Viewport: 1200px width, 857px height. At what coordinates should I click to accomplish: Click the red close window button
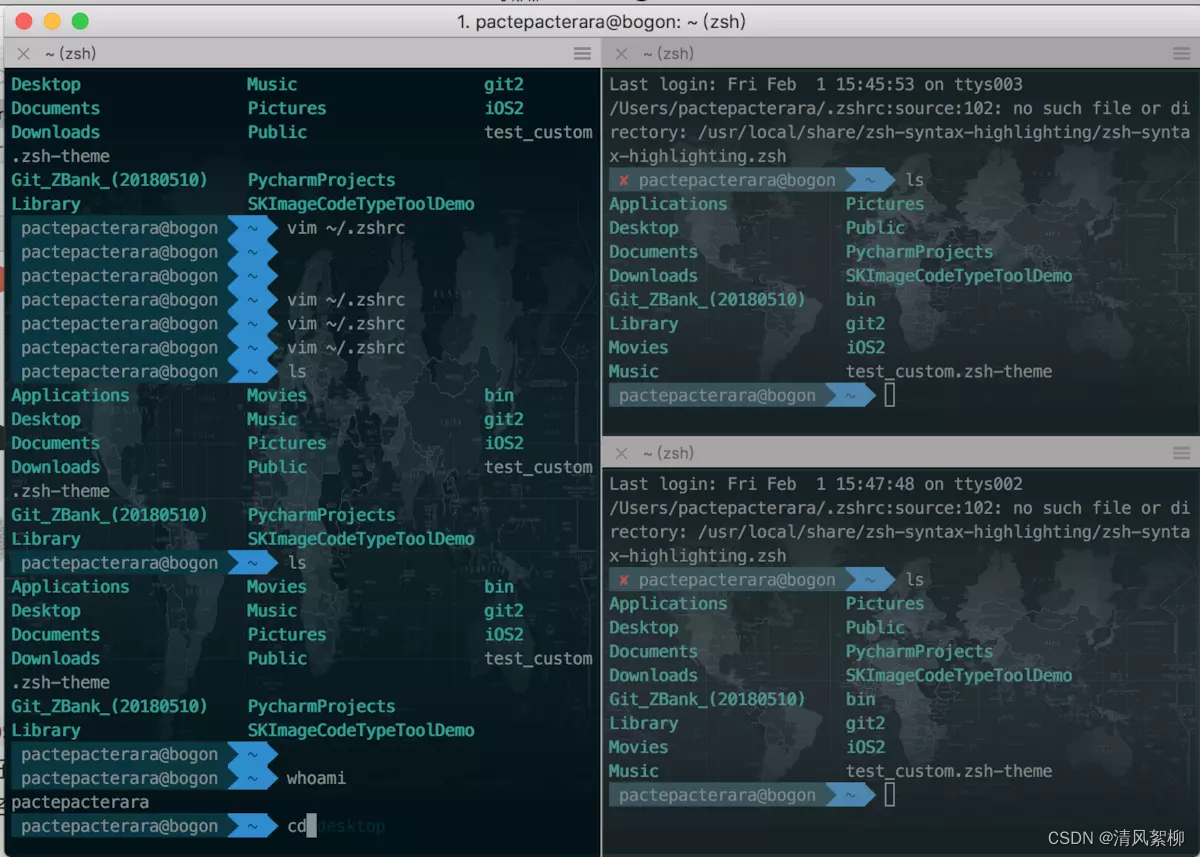[x=24, y=21]
